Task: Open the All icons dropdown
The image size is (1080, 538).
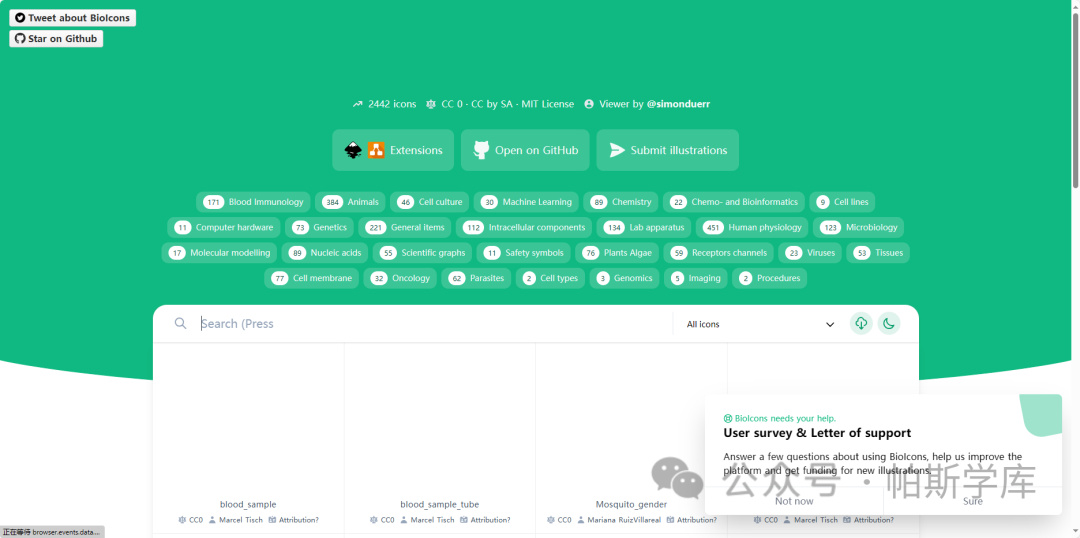Action: tap(760, 324)
